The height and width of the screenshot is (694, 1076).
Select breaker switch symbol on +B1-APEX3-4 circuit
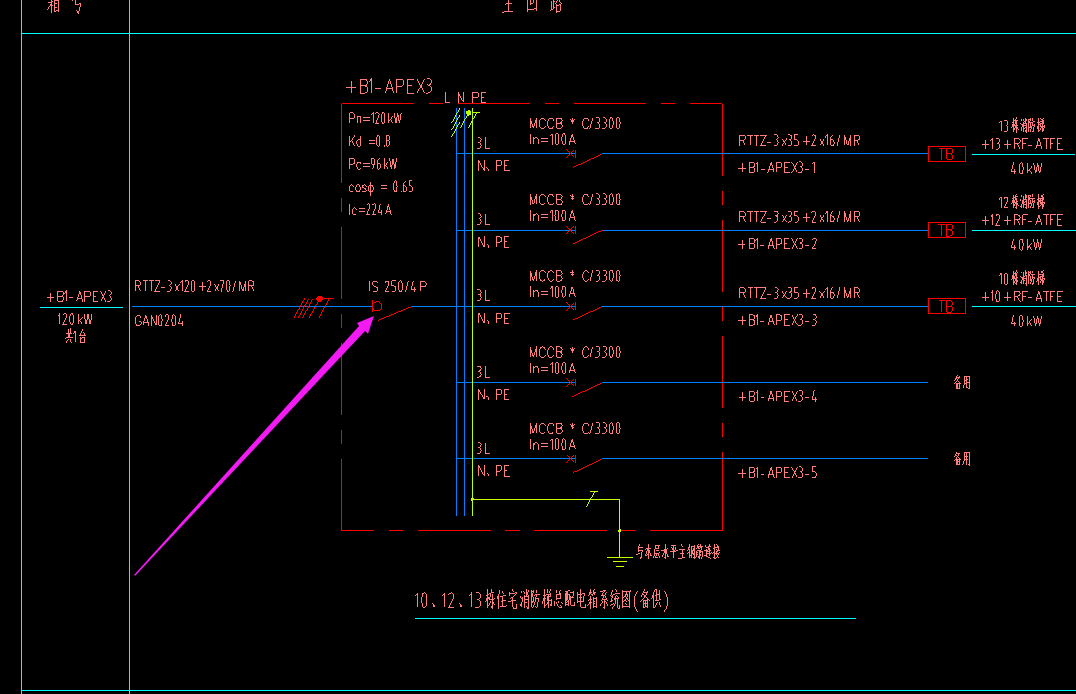click(x=585, y=387)
